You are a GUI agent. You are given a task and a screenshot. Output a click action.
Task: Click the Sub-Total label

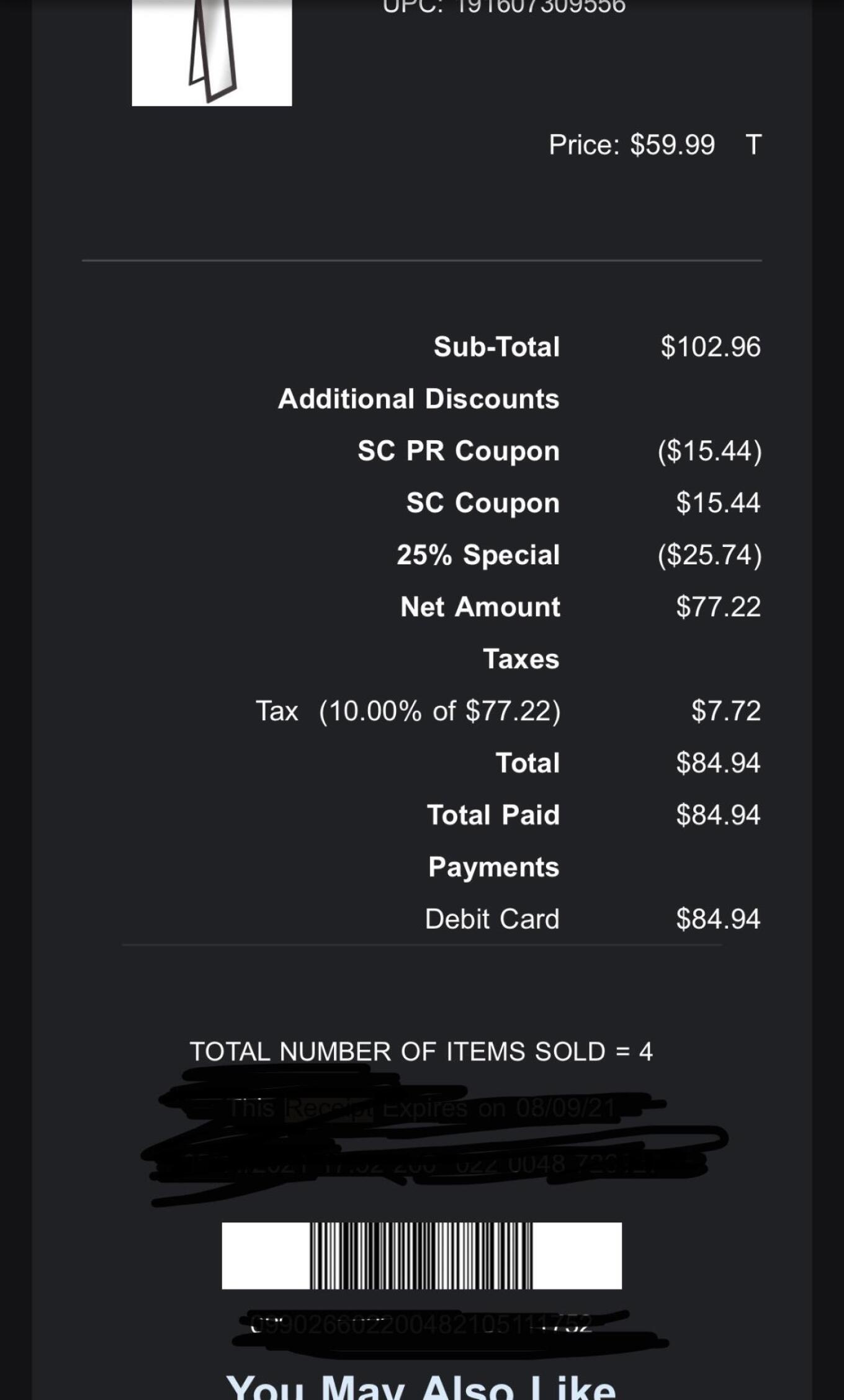coord(497,346)
